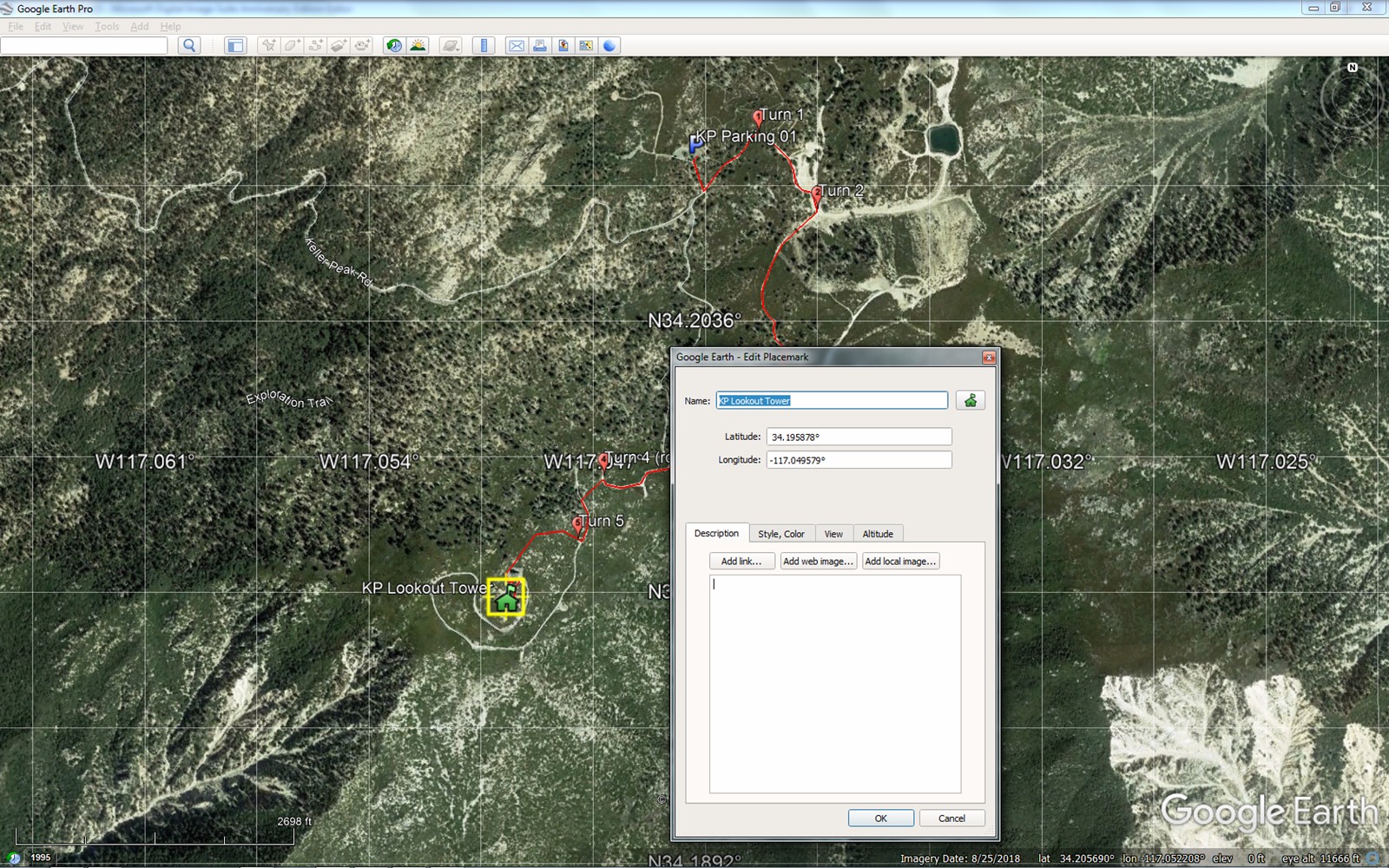Select the Add Polygon tool
The height and width of the screenshot is (868, 1389).
coord(293,46)
